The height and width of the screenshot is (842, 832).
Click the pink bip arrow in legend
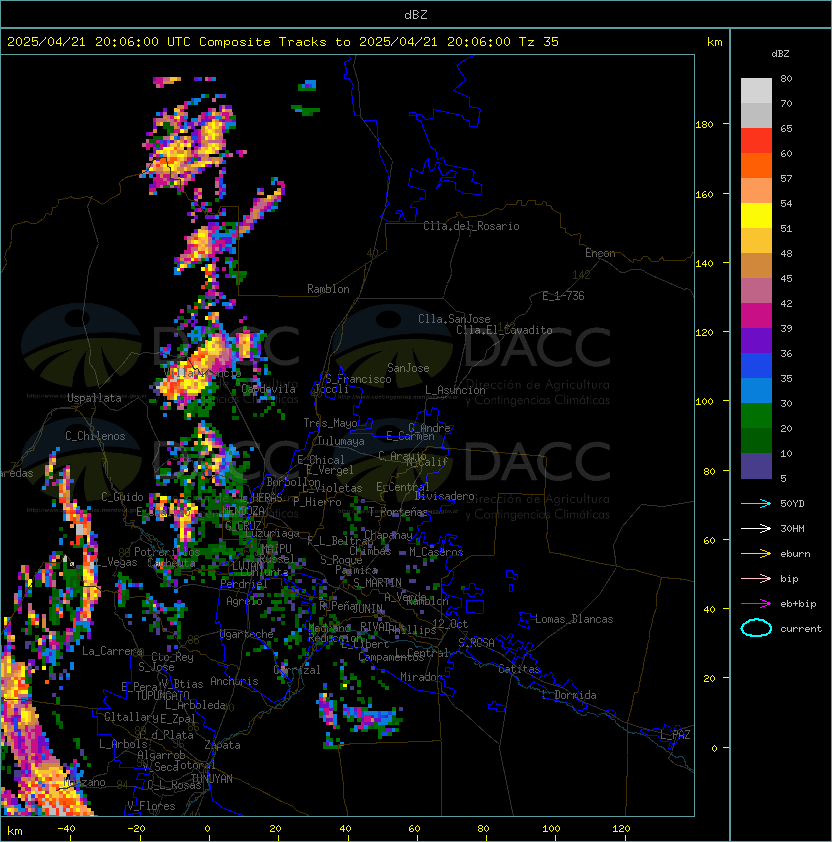[756, 578]
